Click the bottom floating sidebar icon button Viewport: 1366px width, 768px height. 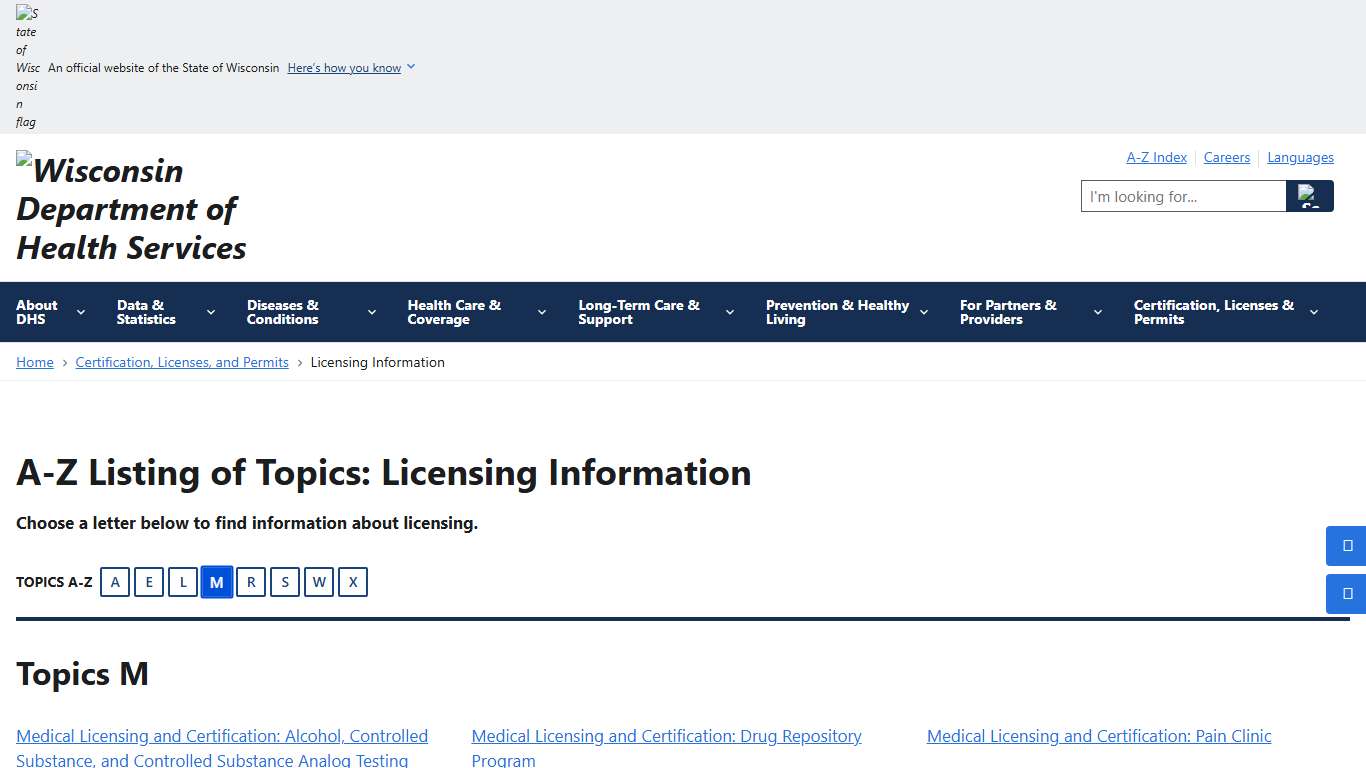coord(1346,593)
